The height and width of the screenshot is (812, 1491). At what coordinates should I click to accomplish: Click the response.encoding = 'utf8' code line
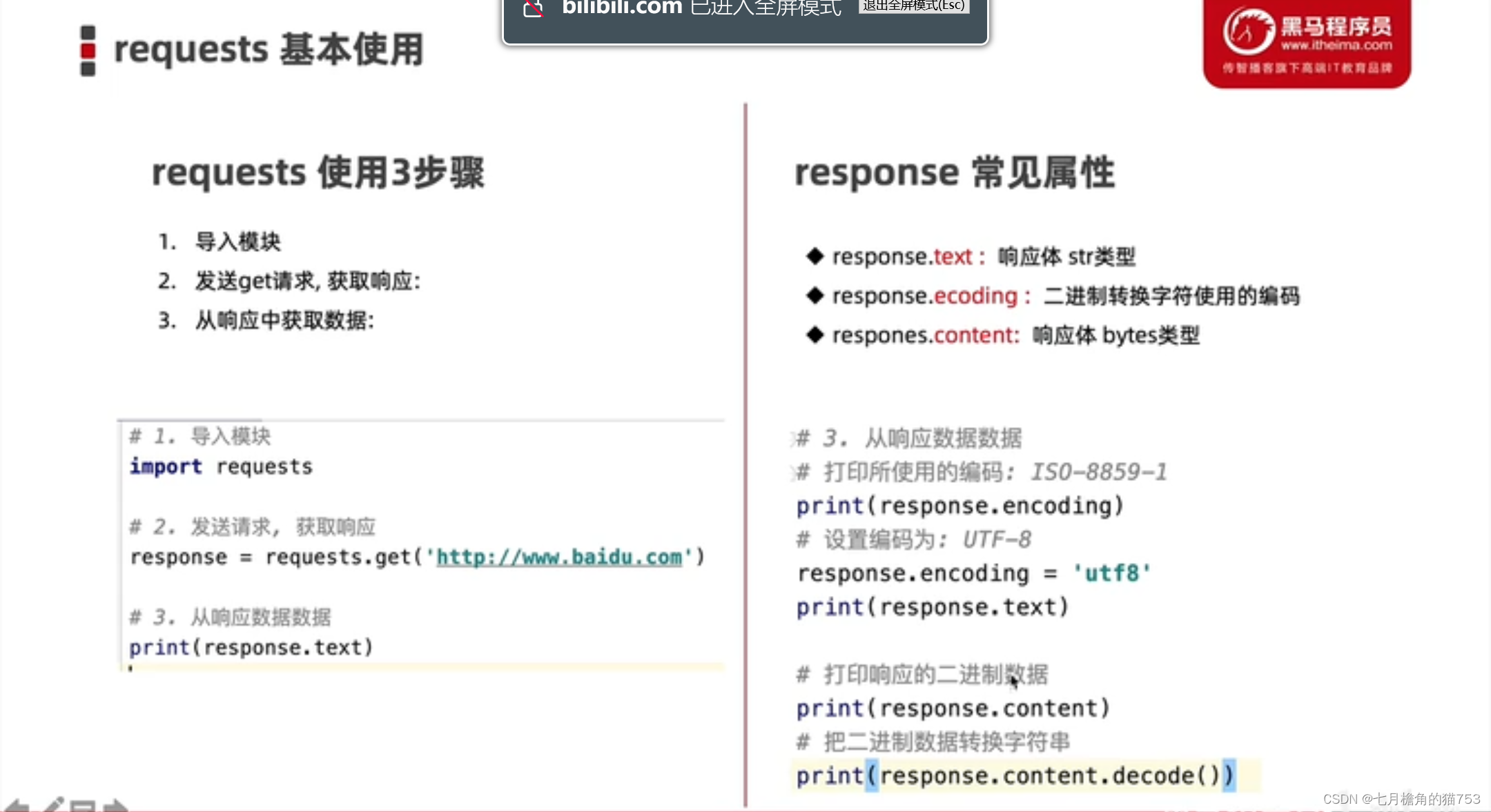973,573
